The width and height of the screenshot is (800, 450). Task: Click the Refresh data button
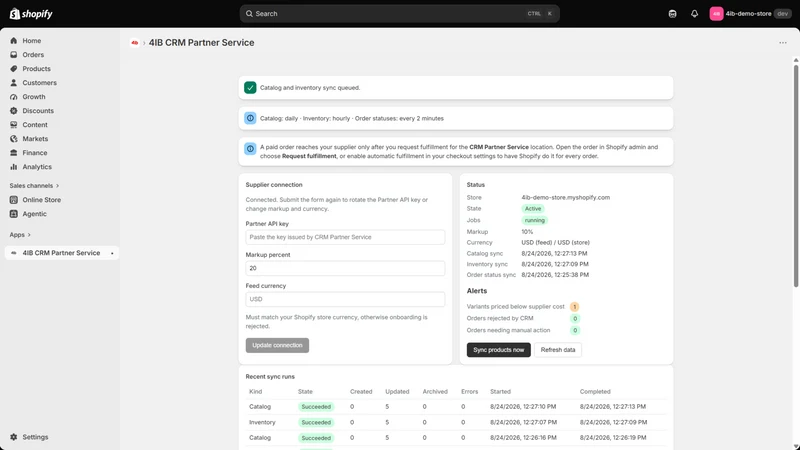[x=558, y=350]
